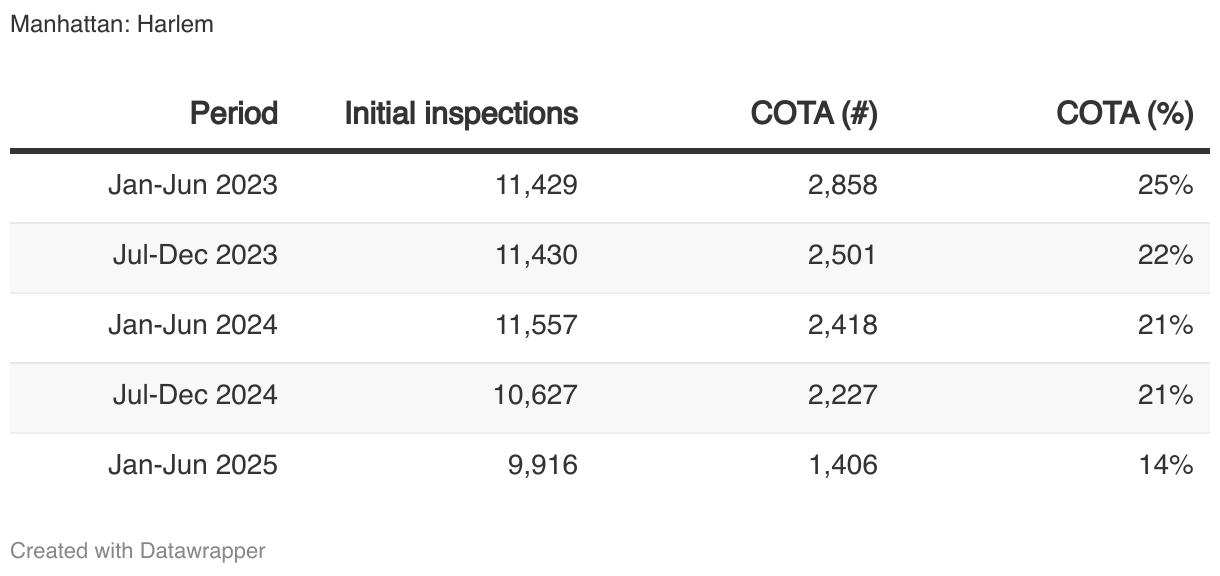Select the 11,557 inspections cell
Screen dimensions: 1220x576
click(x=536, y=325)
